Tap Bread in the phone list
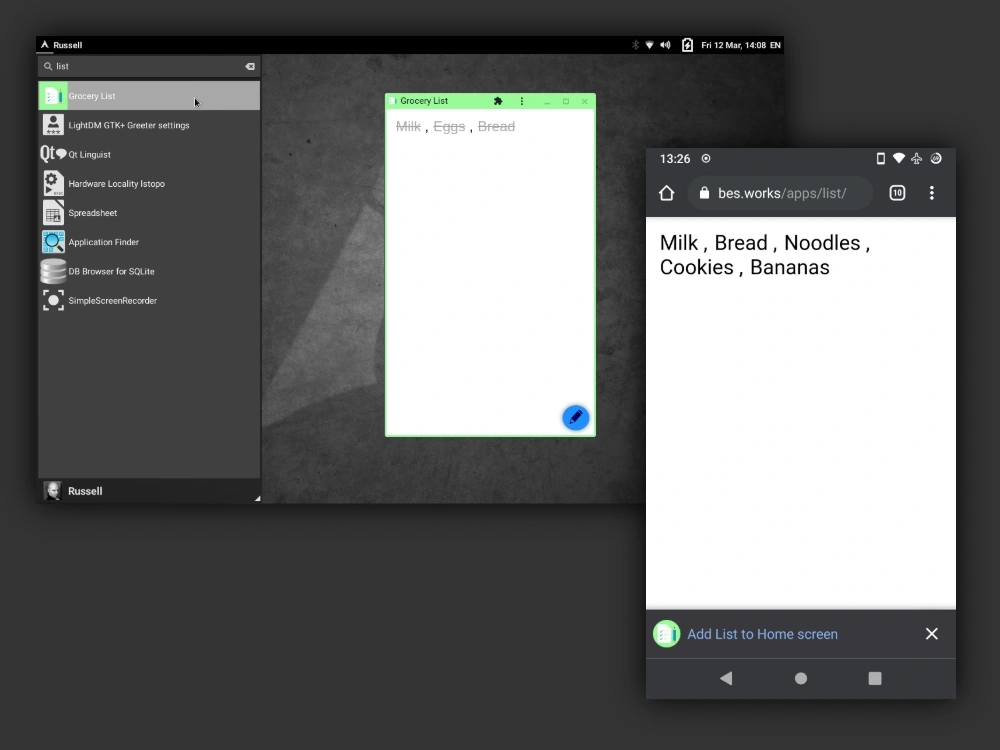Viewport: 1000px width, 750px height. point(740,243)
